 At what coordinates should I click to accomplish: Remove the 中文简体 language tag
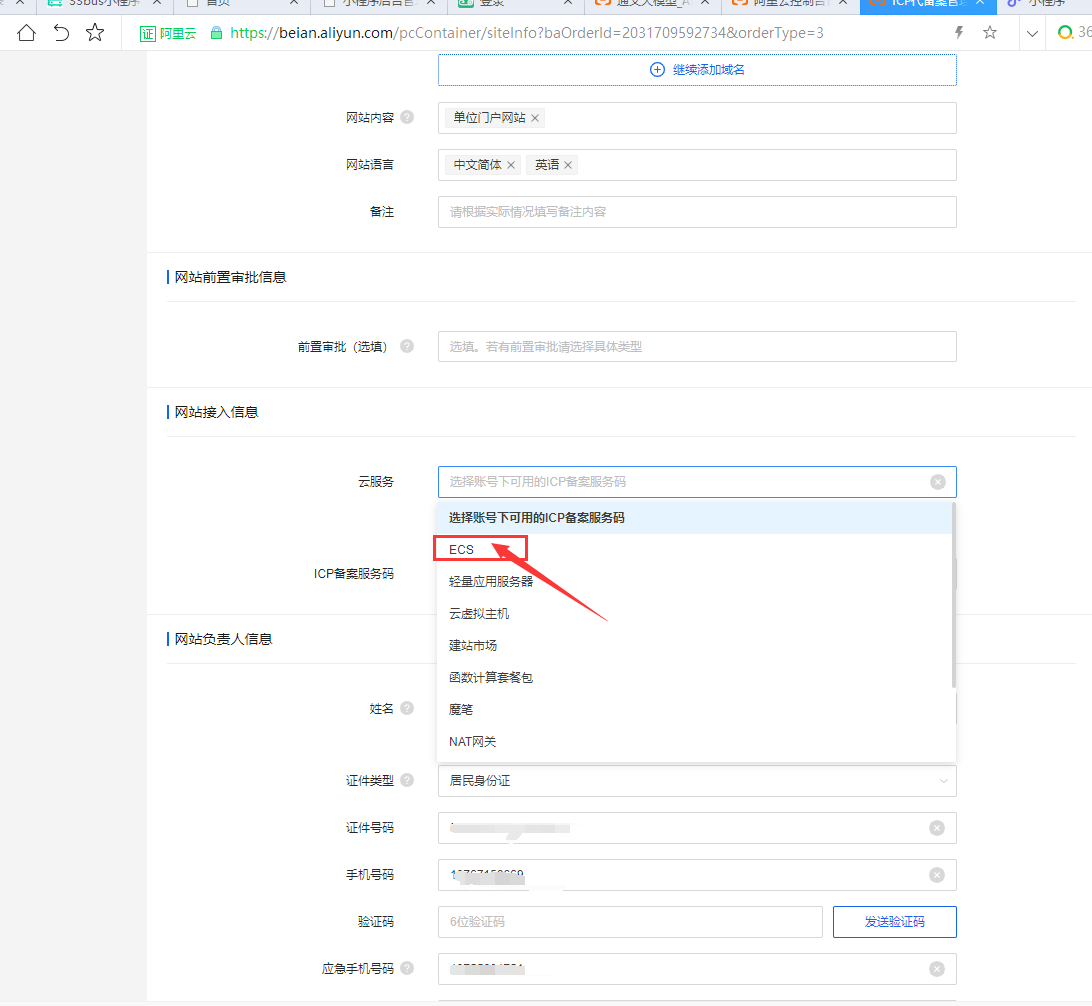tap(511, 165)
